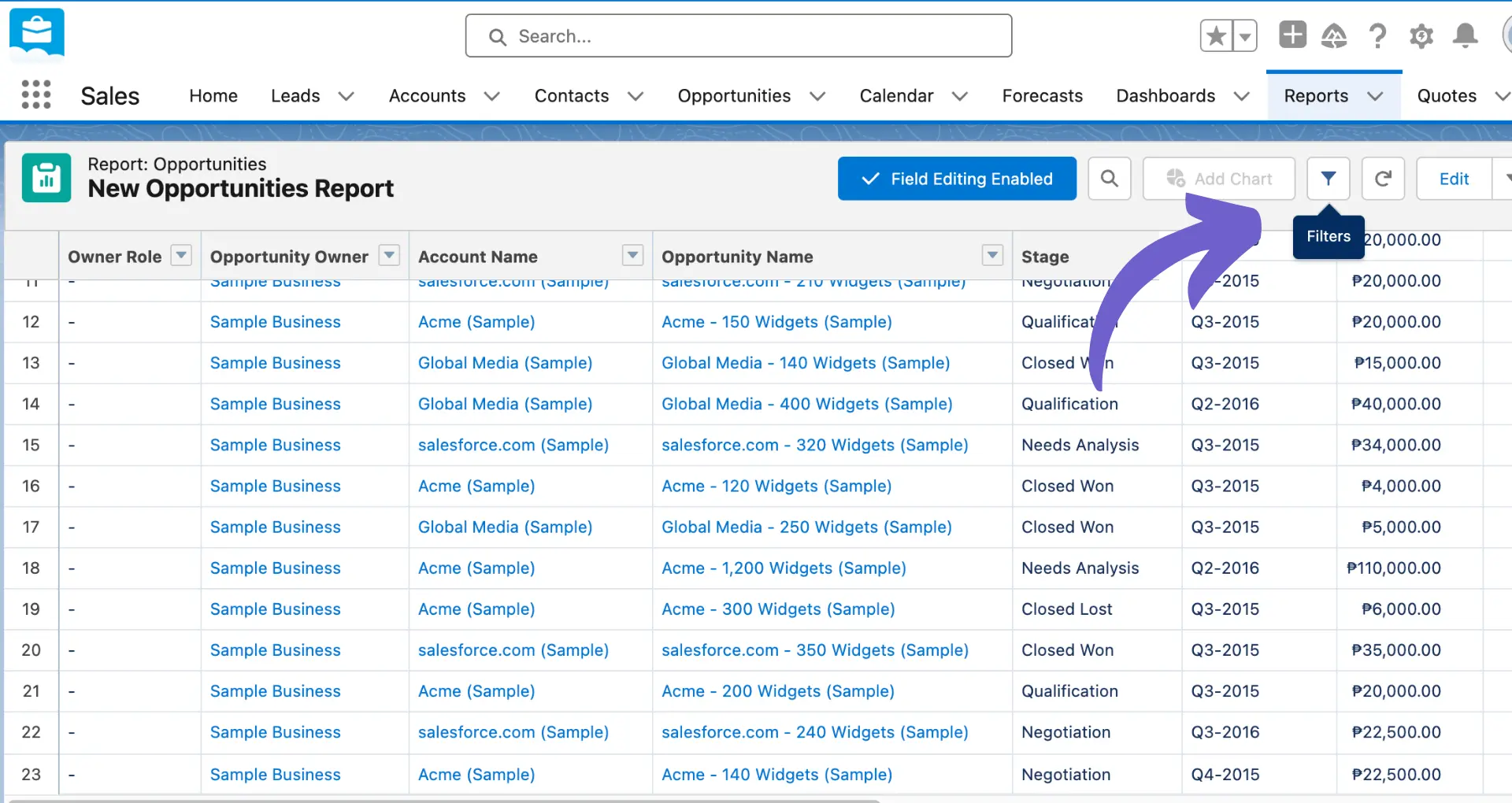Open salesforce.com - 350 Widgets (Sample) link

815,649
